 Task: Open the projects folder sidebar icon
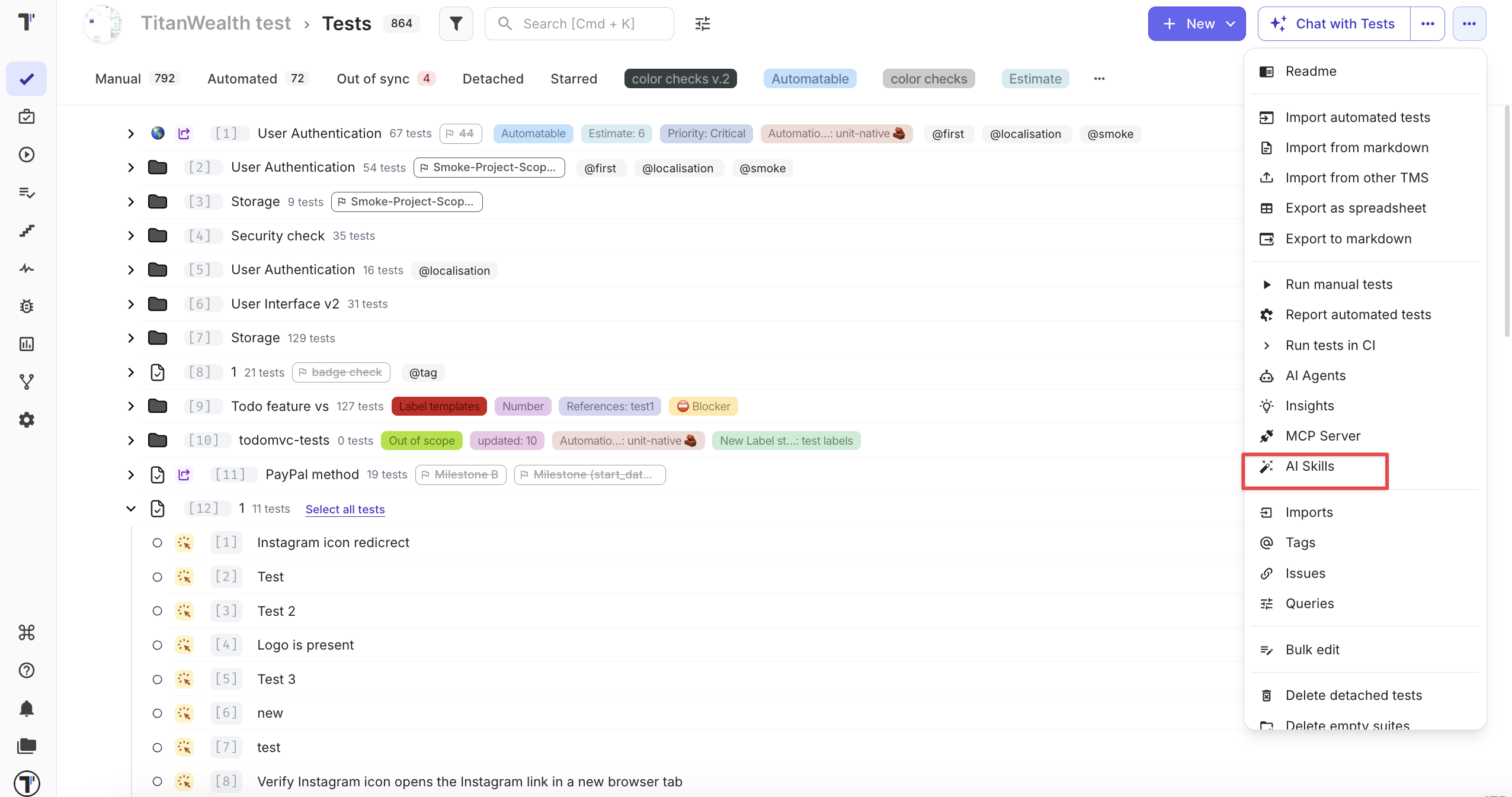point(27,746)
